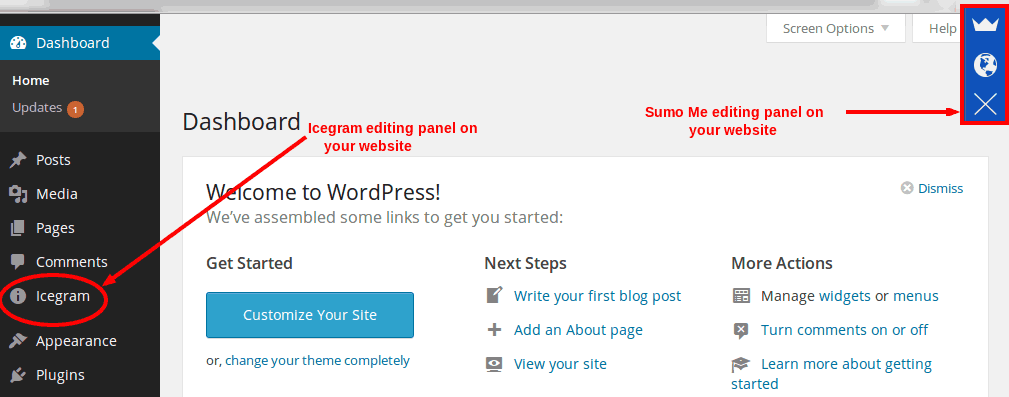Viewport: 1009px width, 397px height.
Task: Click the Plugins plug icon
Action: pyautogui.click(x=18, y=375)
